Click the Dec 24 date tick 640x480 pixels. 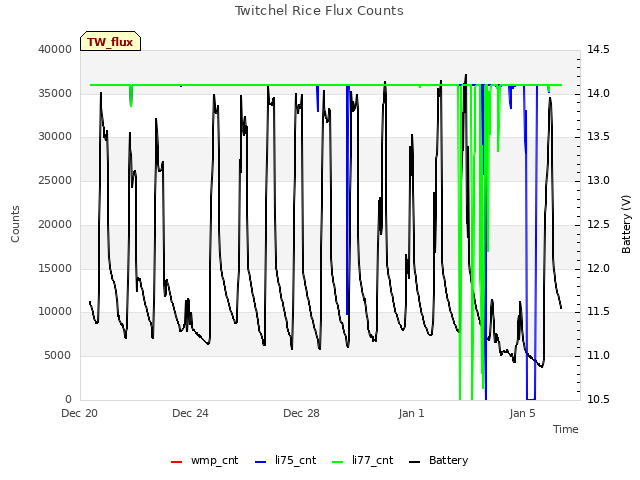[190, 413]
